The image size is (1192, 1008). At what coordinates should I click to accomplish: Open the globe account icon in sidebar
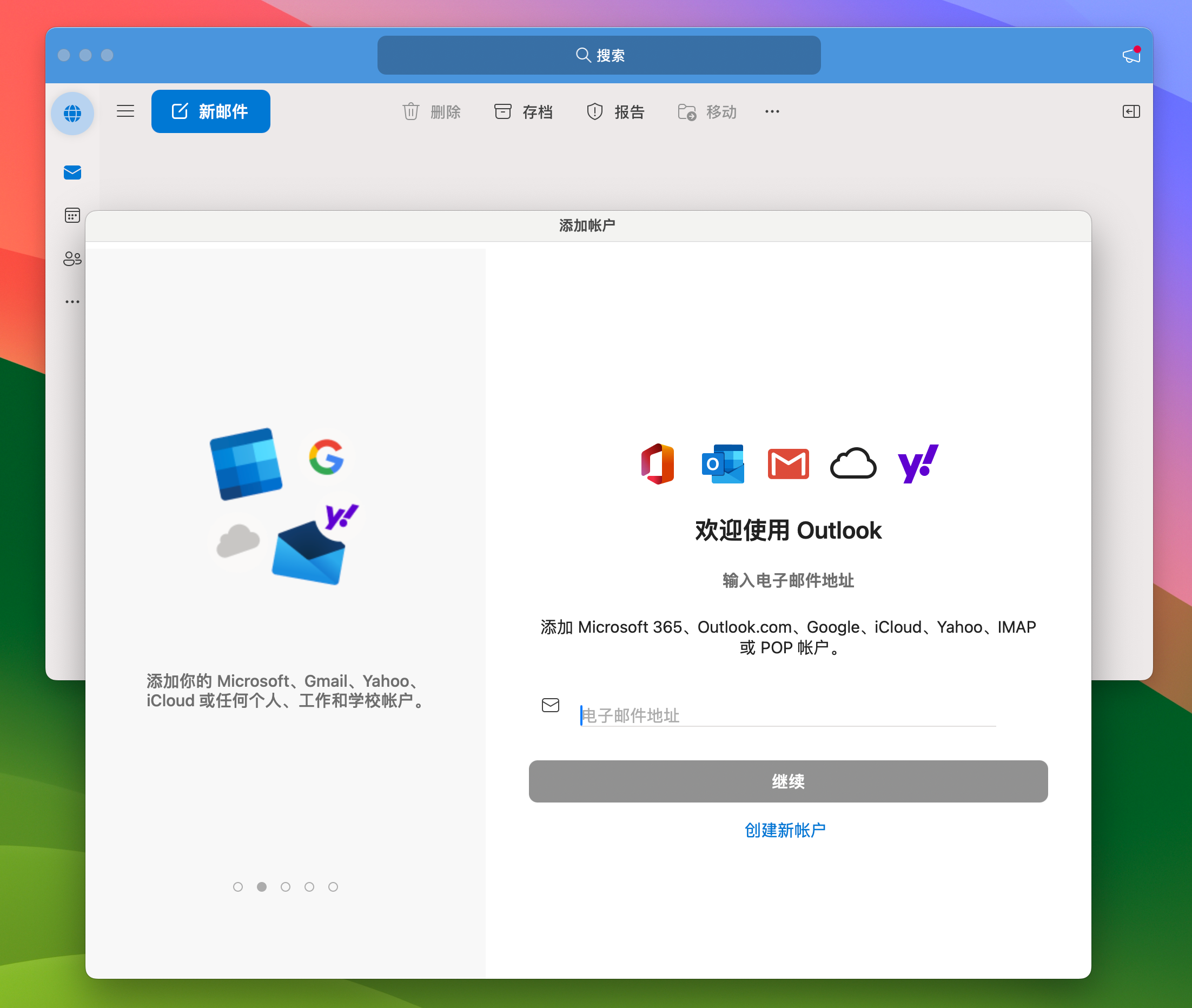[x=72, y=113]
